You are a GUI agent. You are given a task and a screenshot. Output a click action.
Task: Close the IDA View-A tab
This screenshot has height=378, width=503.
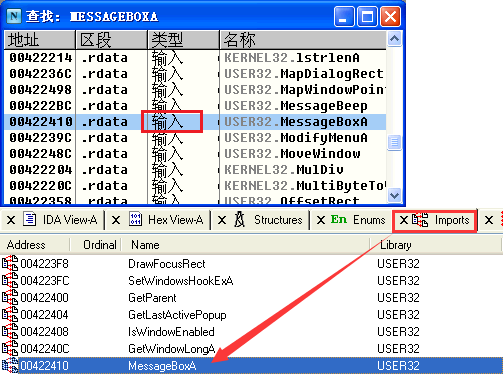click(11, 220)
